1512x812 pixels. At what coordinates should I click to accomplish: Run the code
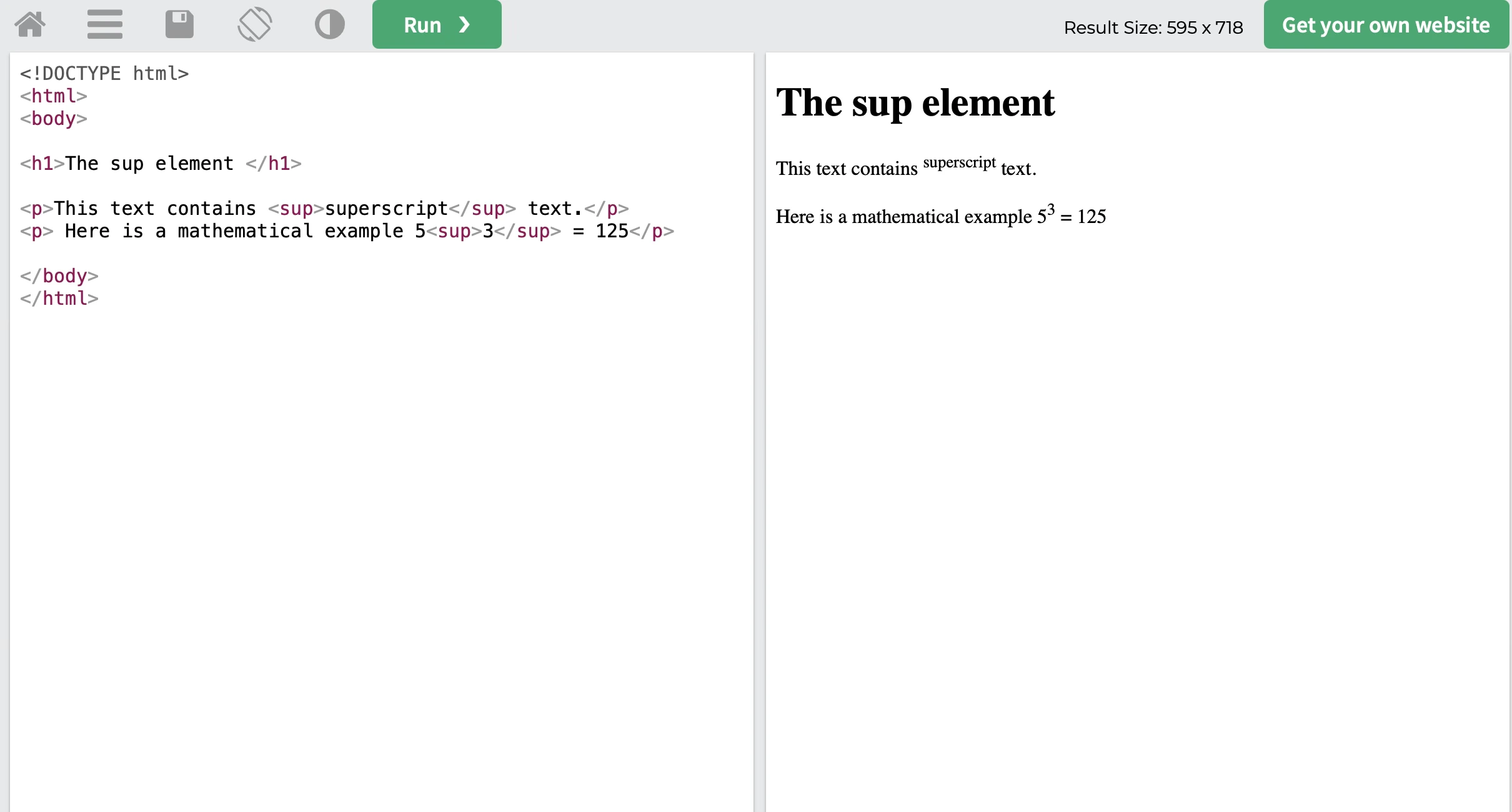437,24
